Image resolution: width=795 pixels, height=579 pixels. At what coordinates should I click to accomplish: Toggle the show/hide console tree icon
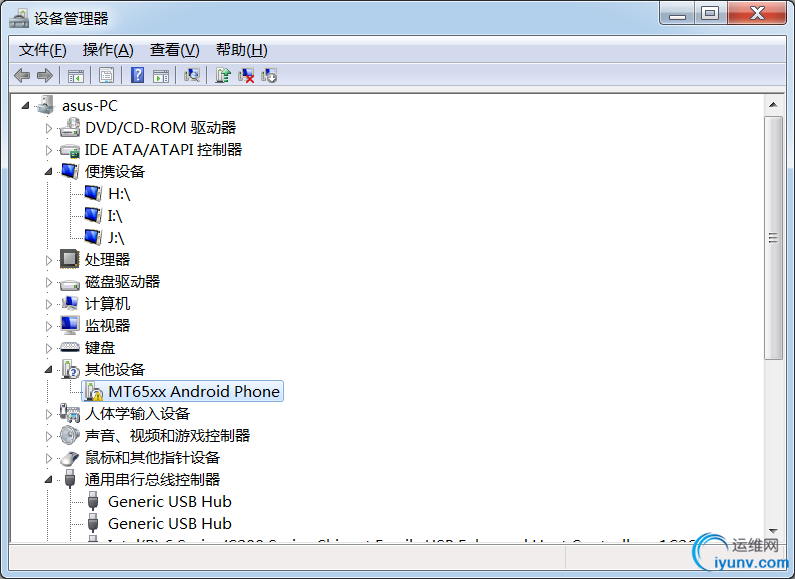pyautogui.click(x=76, y=76)
